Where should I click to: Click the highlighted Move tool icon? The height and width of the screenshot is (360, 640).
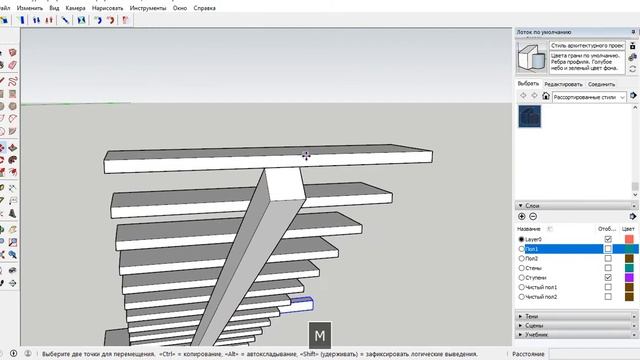(x=2, y=147)
